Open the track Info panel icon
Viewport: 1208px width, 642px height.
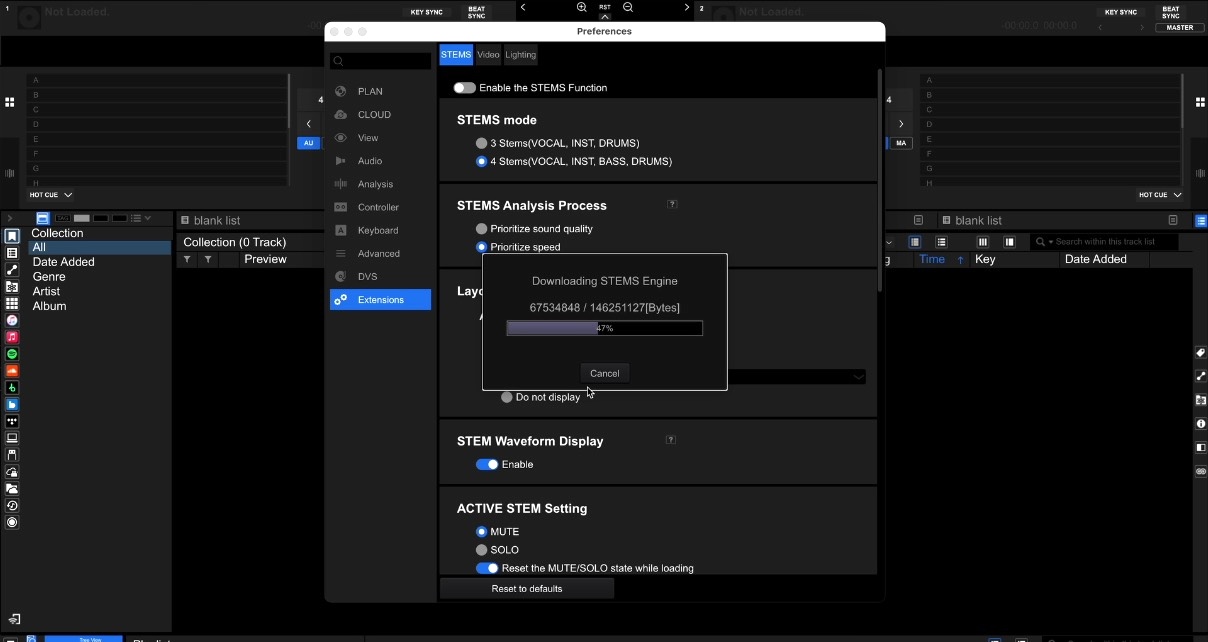1199,424
